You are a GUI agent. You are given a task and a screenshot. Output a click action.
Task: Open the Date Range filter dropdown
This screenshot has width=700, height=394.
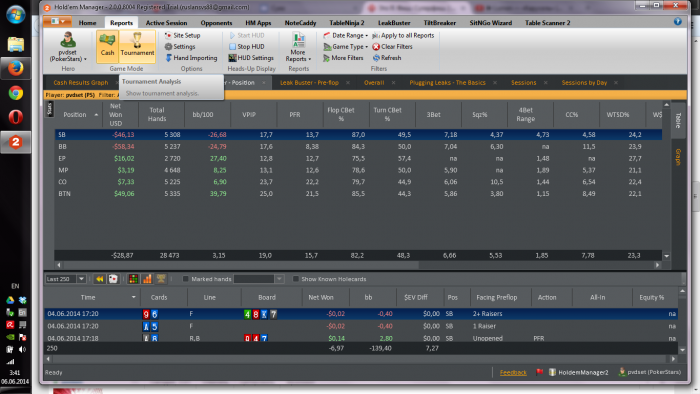click(x=345, y=35)
